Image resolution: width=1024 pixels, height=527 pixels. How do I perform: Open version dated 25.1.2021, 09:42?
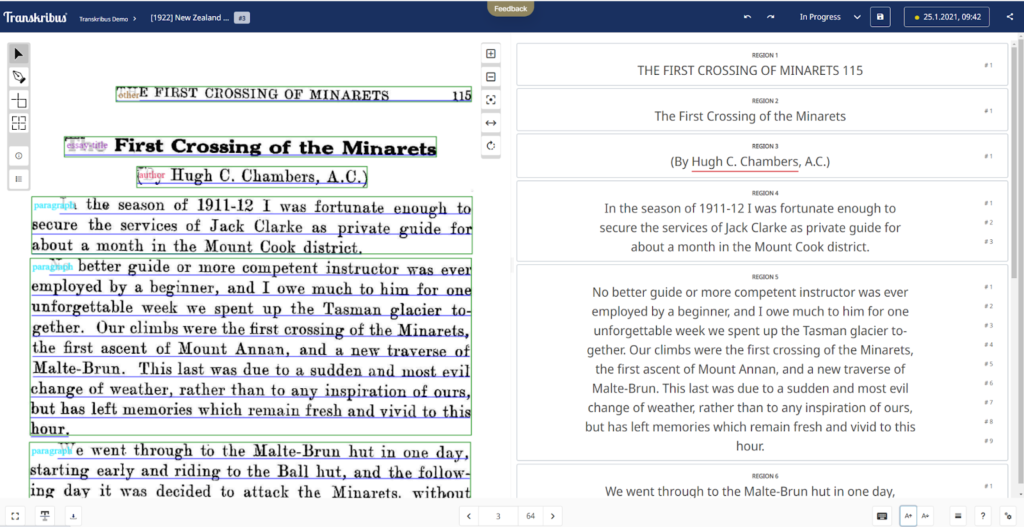(x=945, y=17)
